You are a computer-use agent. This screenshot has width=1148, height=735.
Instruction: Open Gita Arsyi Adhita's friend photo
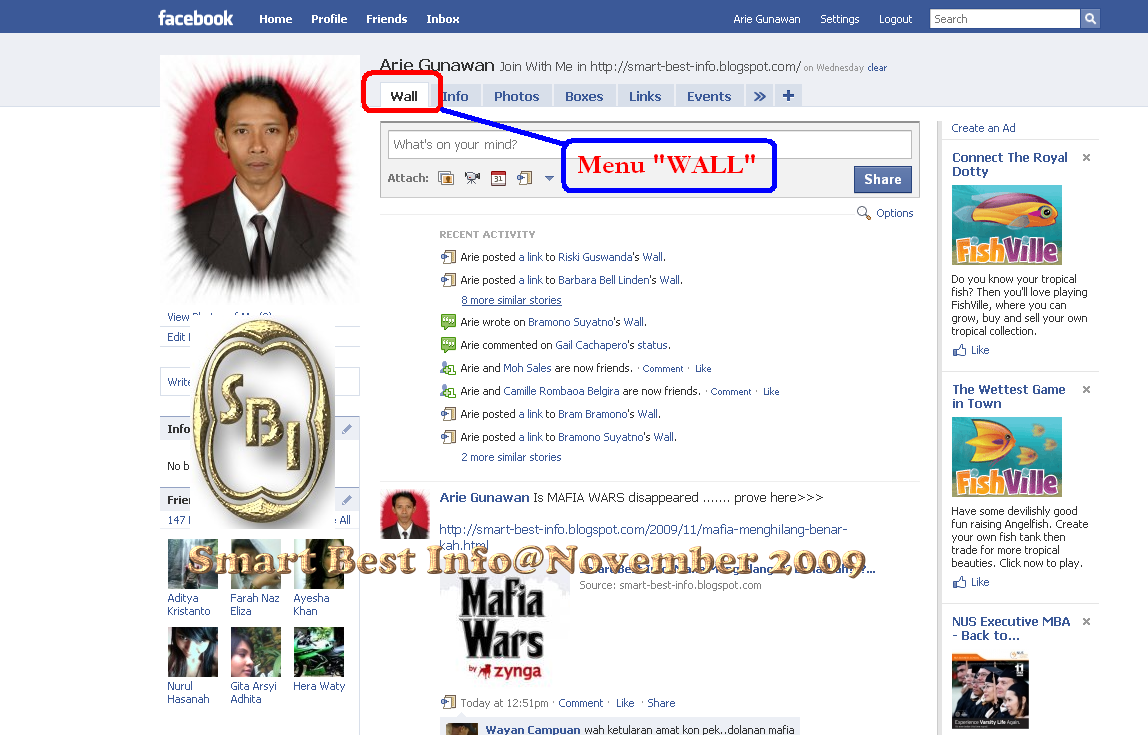tap(256, 652)
